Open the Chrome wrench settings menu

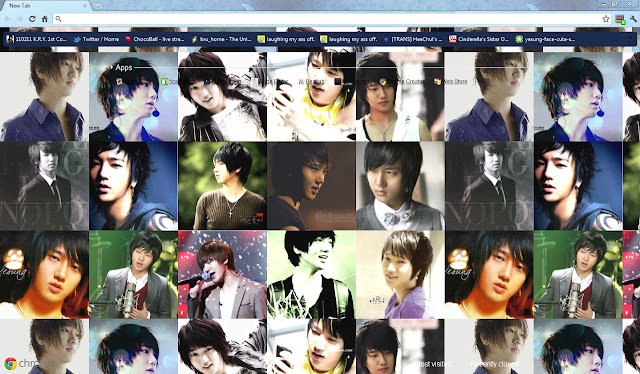633,19
